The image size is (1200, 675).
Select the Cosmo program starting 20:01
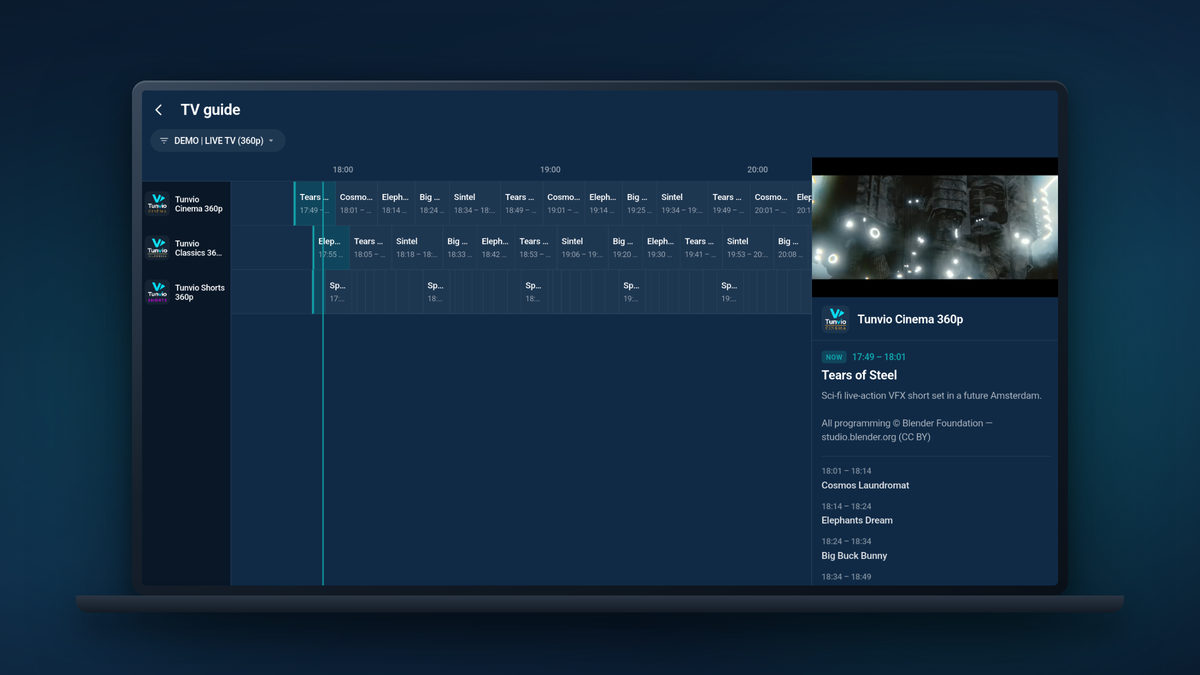(770, 203)
